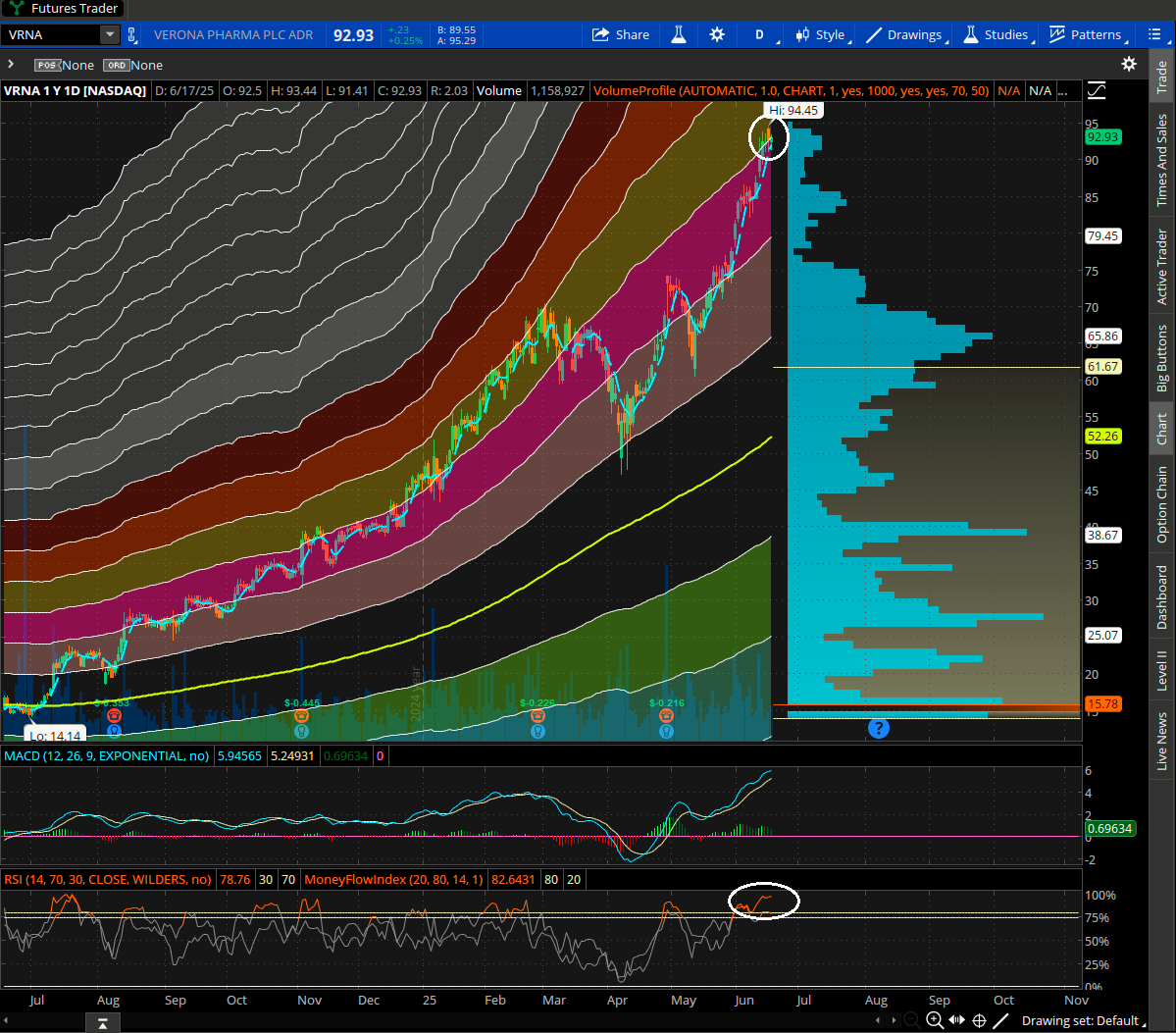Click the symbol link chain icon
Screen dimensions: 1176x1033
coord(132,34)
